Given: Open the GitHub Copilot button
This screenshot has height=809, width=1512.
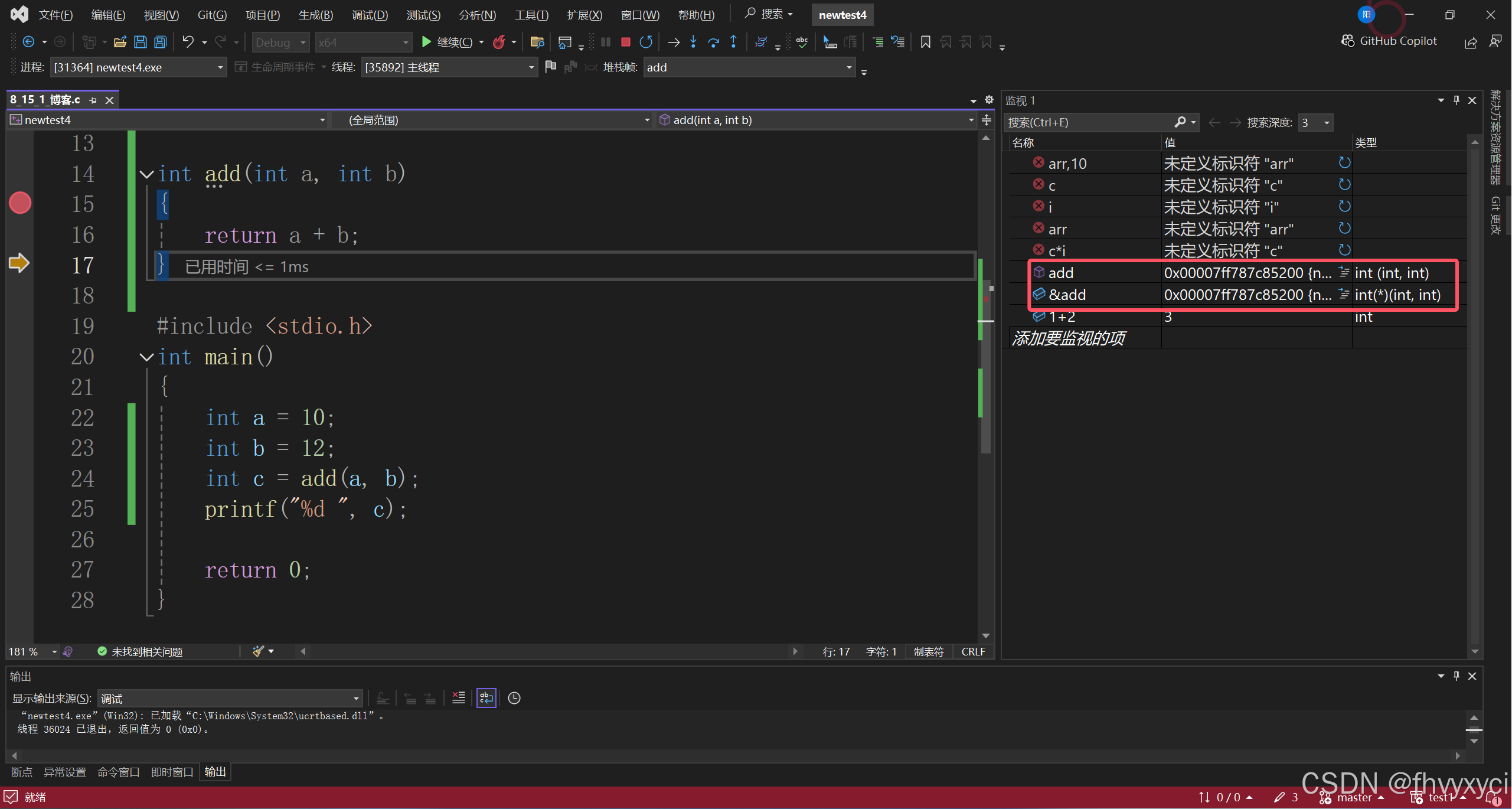Looking at the screenshot, I should (1389, 41).
